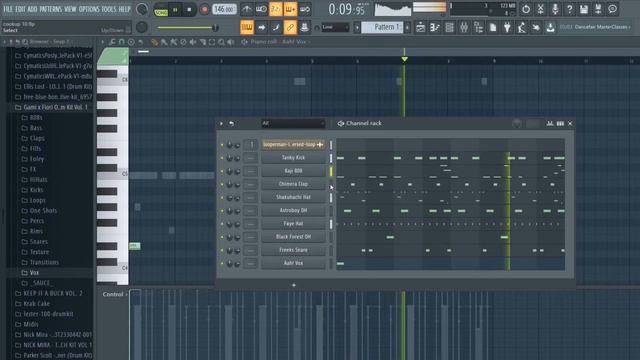Mute the Tanky Kick channel green LED
The image size is (640, 360).
(222, 158)
